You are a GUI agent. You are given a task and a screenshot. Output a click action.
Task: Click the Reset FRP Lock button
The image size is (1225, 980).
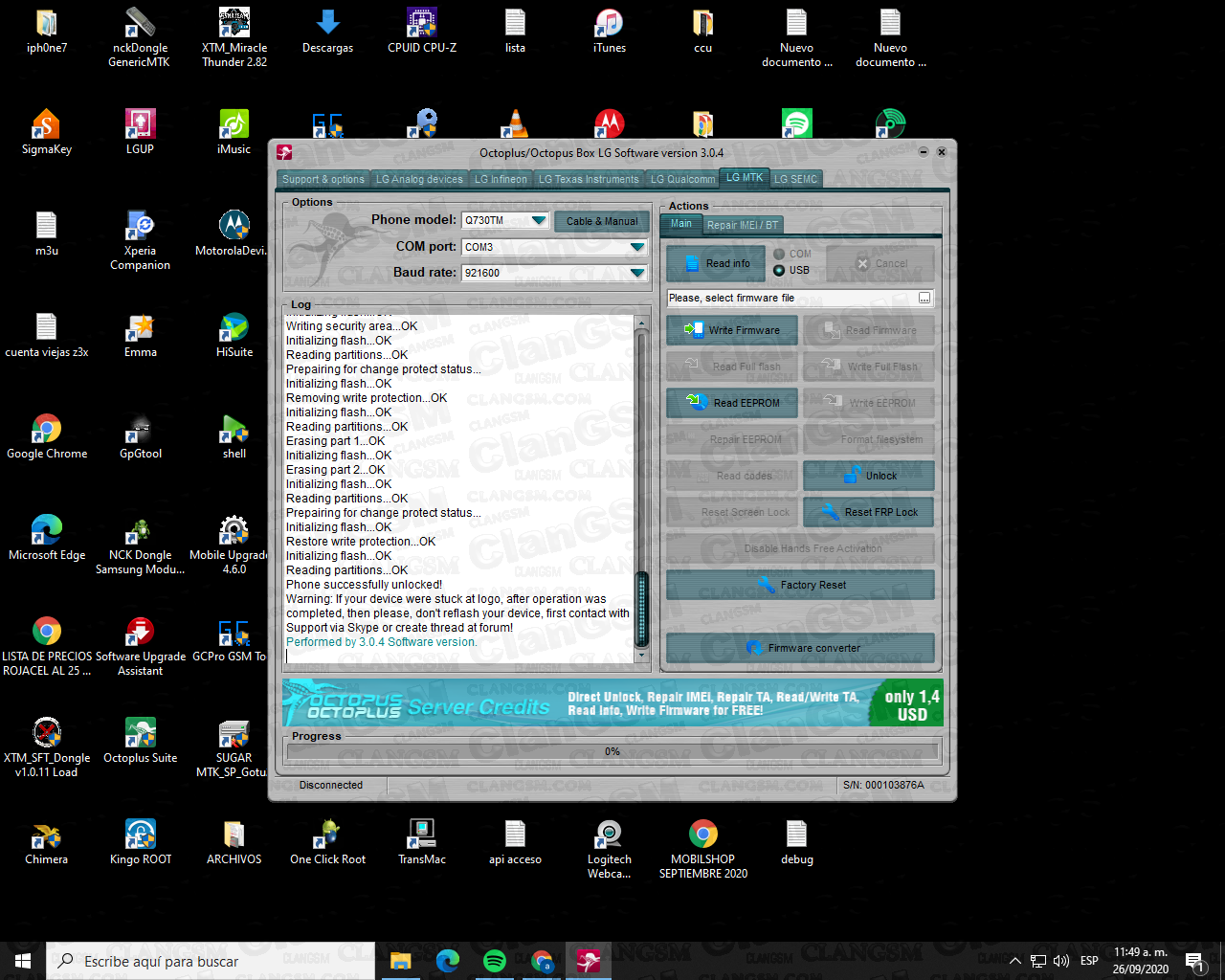point(869,512)
